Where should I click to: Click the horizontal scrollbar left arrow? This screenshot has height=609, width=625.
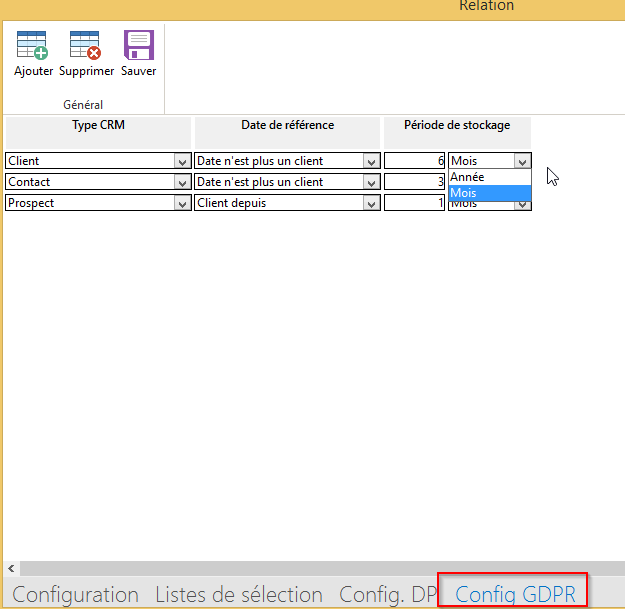[10, 568]
